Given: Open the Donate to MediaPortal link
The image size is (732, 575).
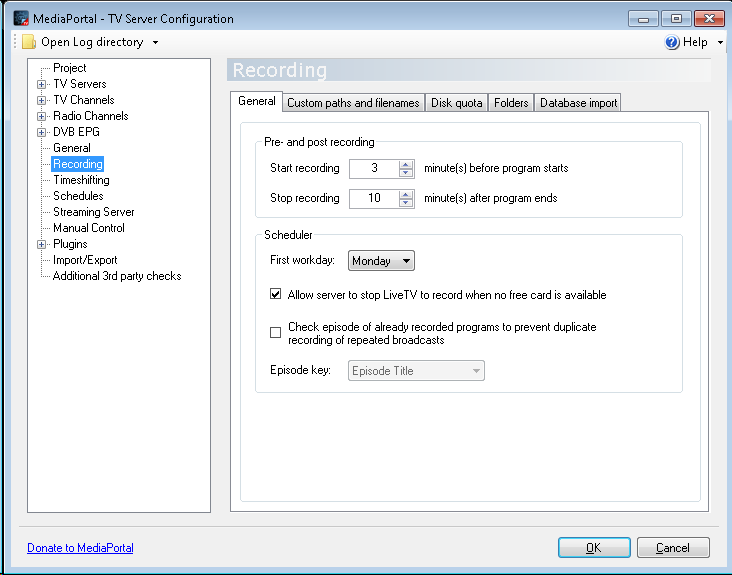Looking at the screenshot, I should 80,547.
